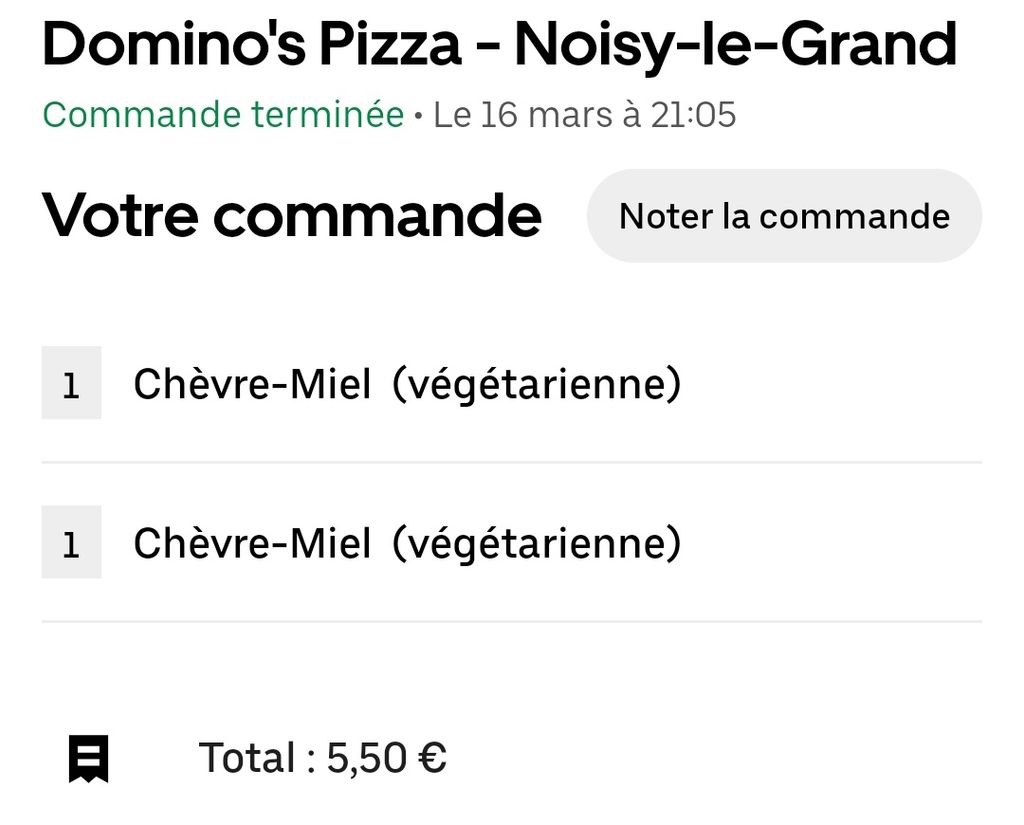Viewport: 1024px width, 825px height.
Task: Click Noisy-le-Grand in the title
Action: [735, 44]
